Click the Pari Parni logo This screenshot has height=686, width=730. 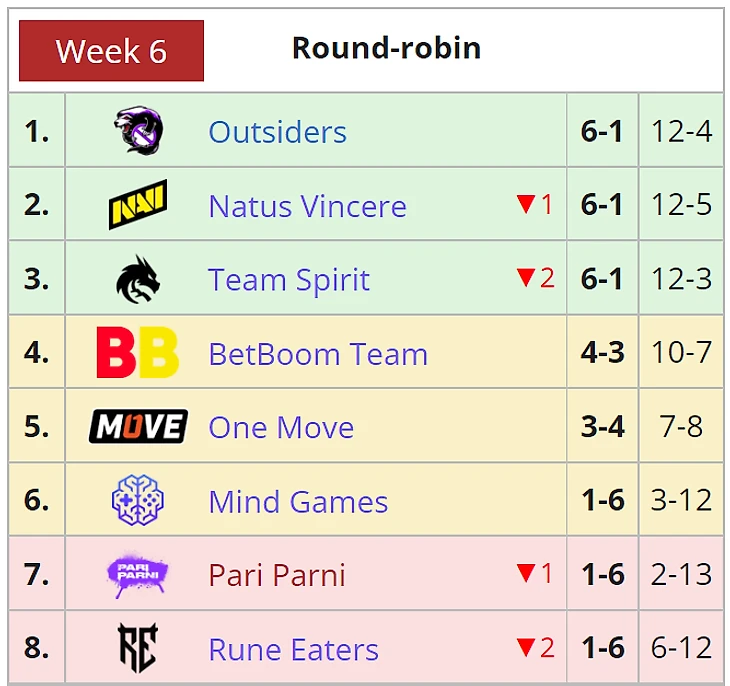(138, 575)
